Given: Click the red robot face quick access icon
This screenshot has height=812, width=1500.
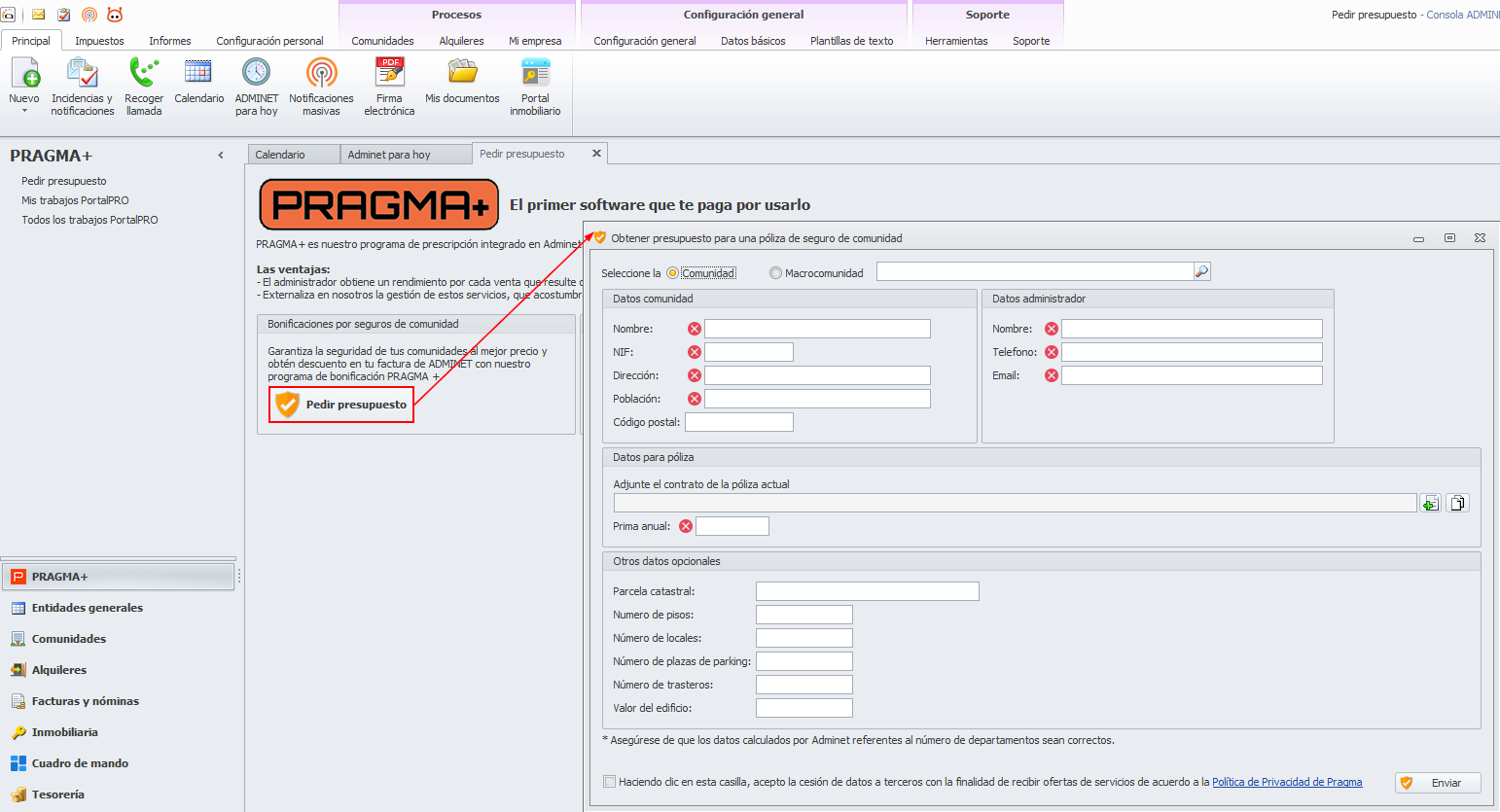Looking at the screenshot, I should 115,15.
